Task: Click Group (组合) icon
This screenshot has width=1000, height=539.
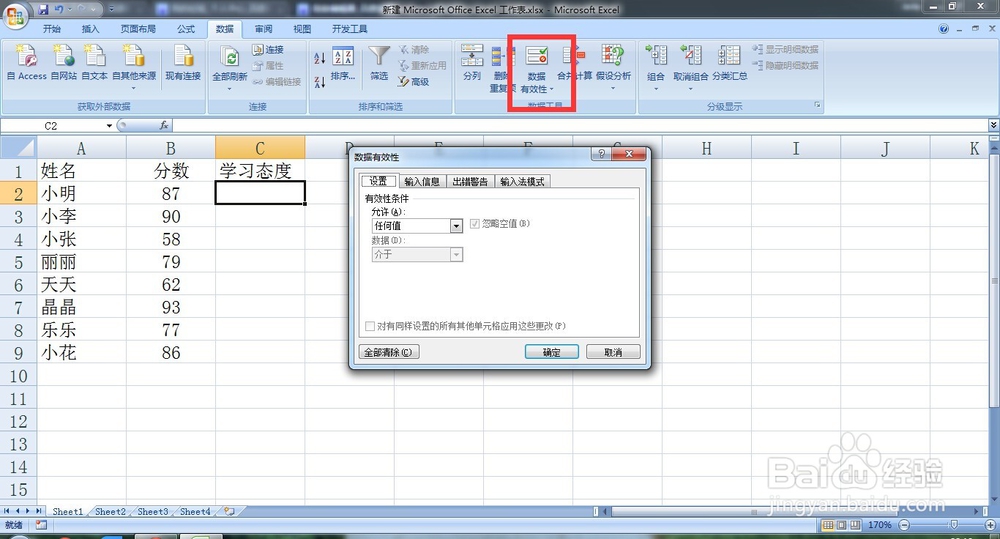Action: (x=656, y=55)
